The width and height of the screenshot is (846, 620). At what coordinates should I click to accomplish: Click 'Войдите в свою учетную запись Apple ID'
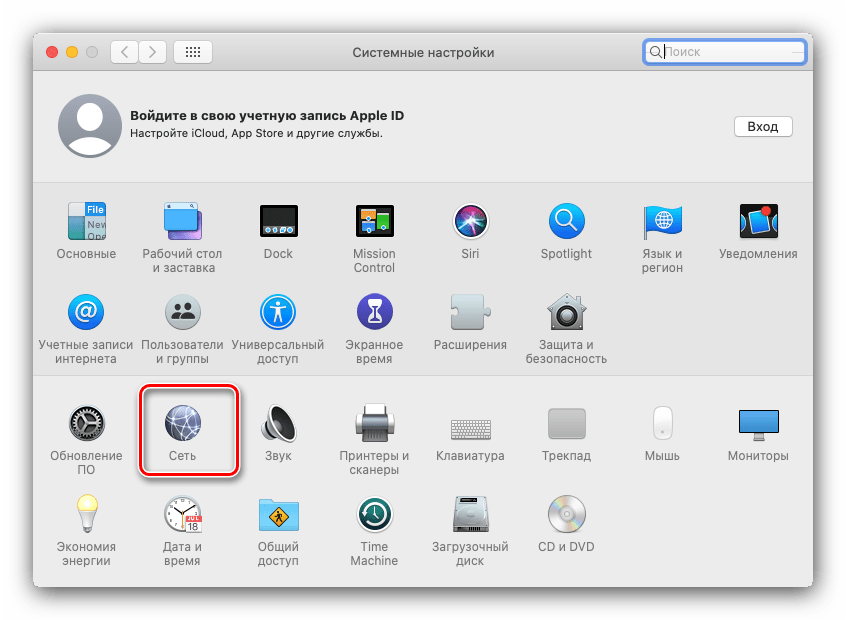point(267,115)
